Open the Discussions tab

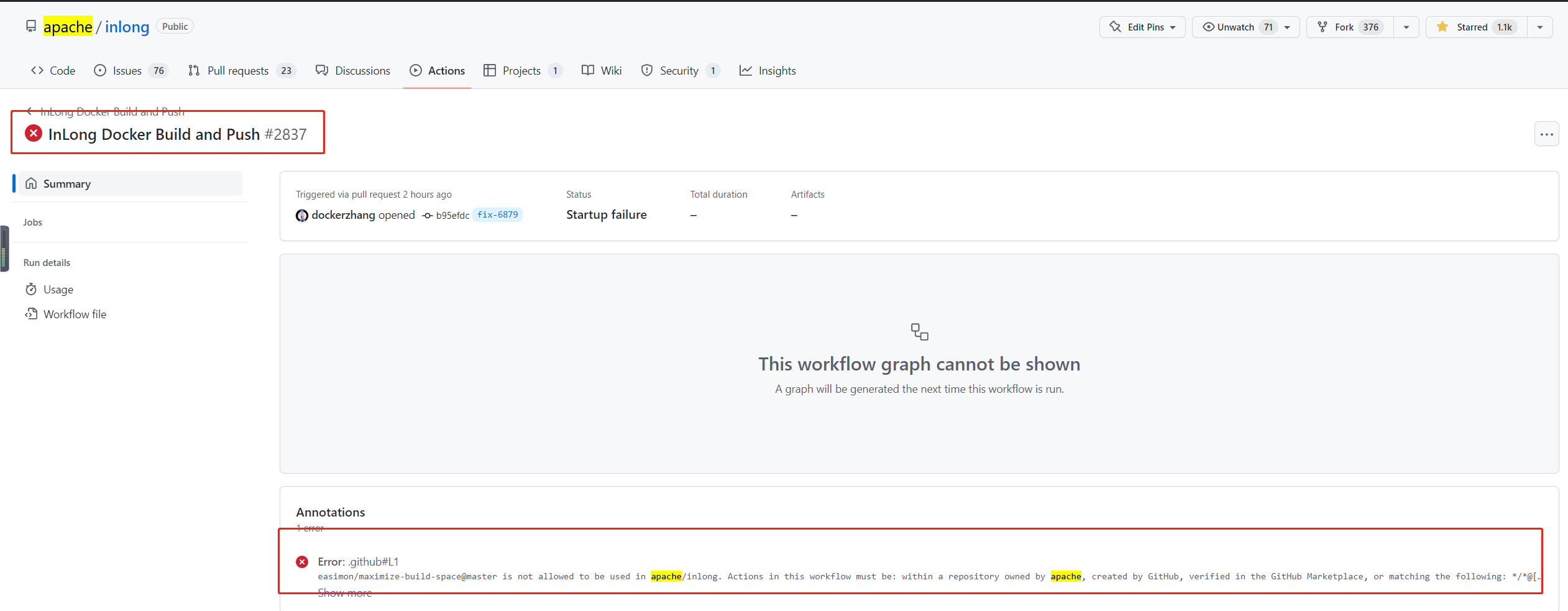353,70
